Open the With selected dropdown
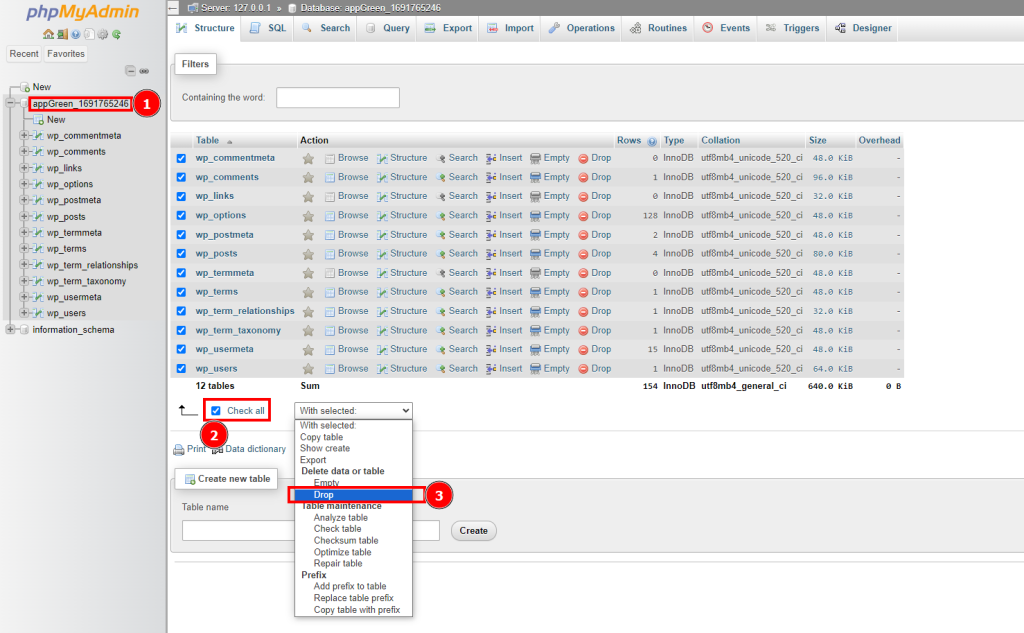Image resolution: width=1024 pixels, height=633 pixels. pos(353,410)
